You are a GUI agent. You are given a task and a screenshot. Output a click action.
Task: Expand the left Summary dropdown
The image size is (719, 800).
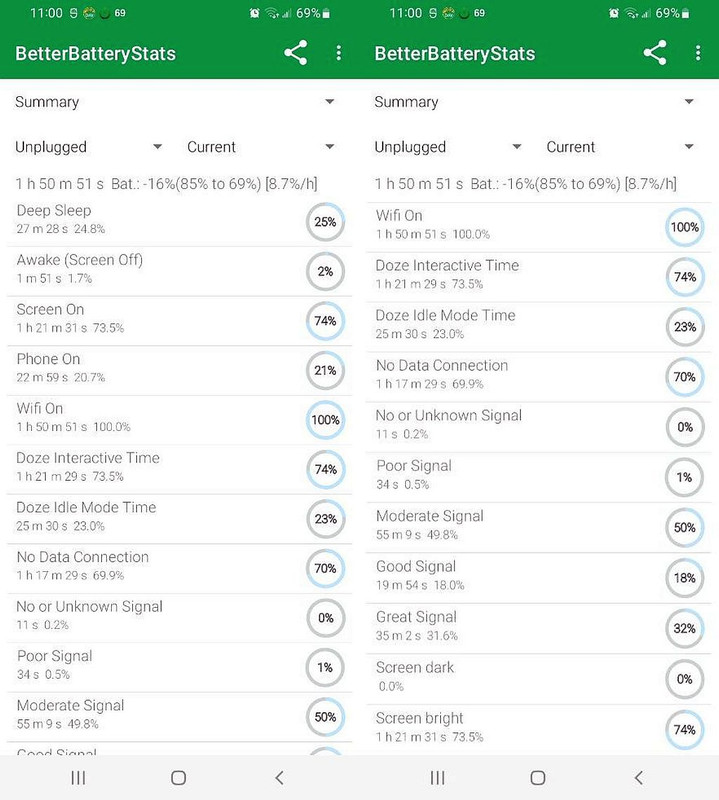coord(175,102)
